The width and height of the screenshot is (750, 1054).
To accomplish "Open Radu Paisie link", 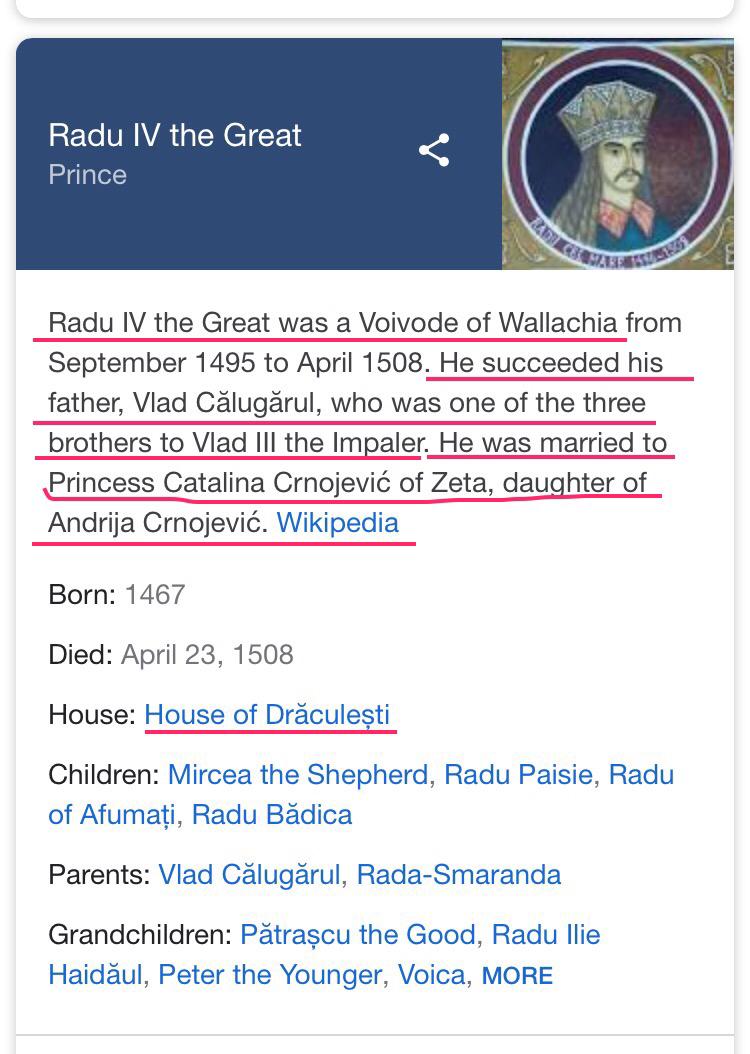I will pyautogui.click(x=518, y=774).
